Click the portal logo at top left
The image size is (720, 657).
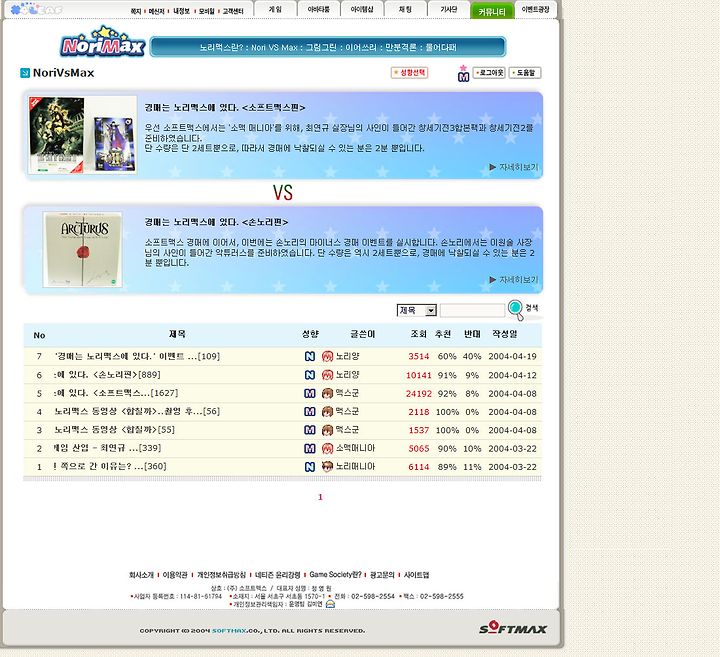click(36, 9)
